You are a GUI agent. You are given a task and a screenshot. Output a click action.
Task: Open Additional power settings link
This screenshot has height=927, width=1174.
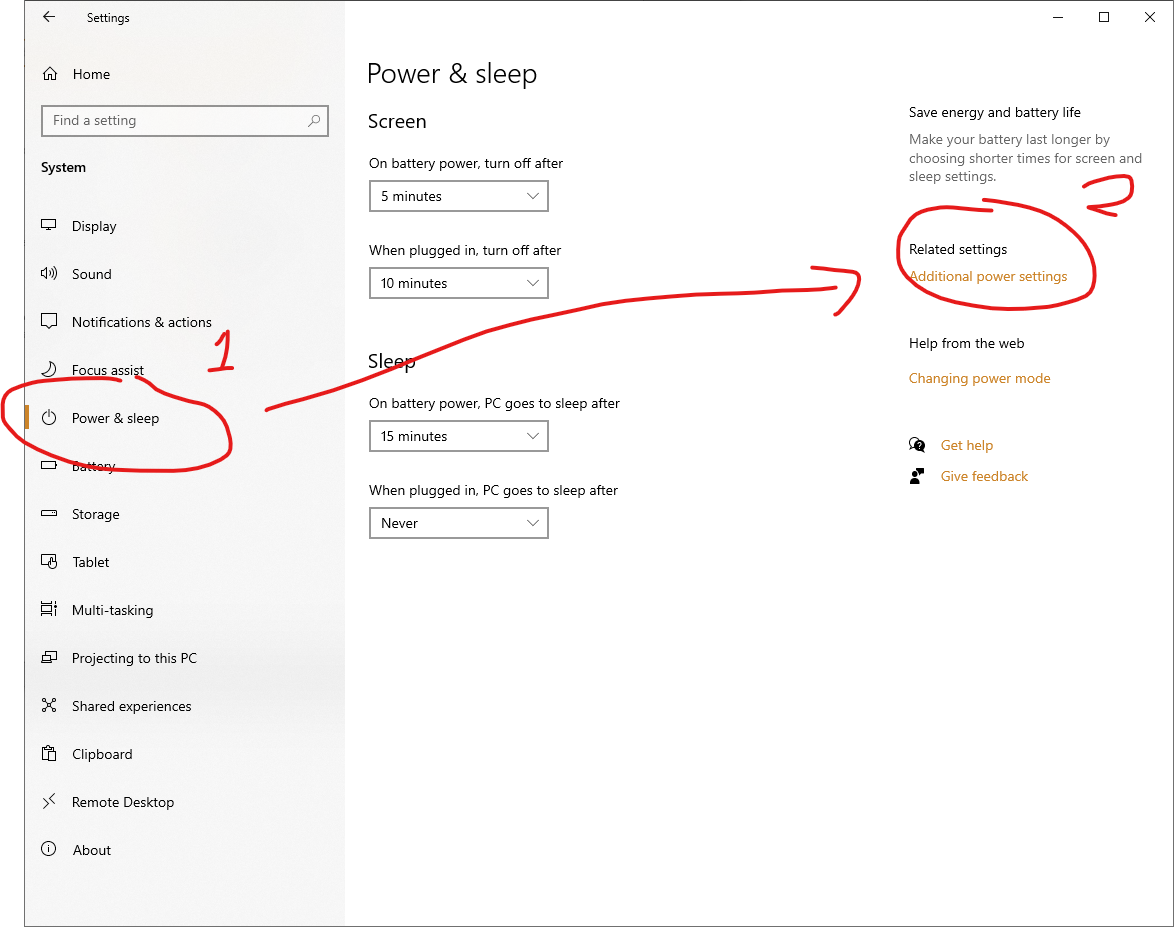[x=988, y=276]
